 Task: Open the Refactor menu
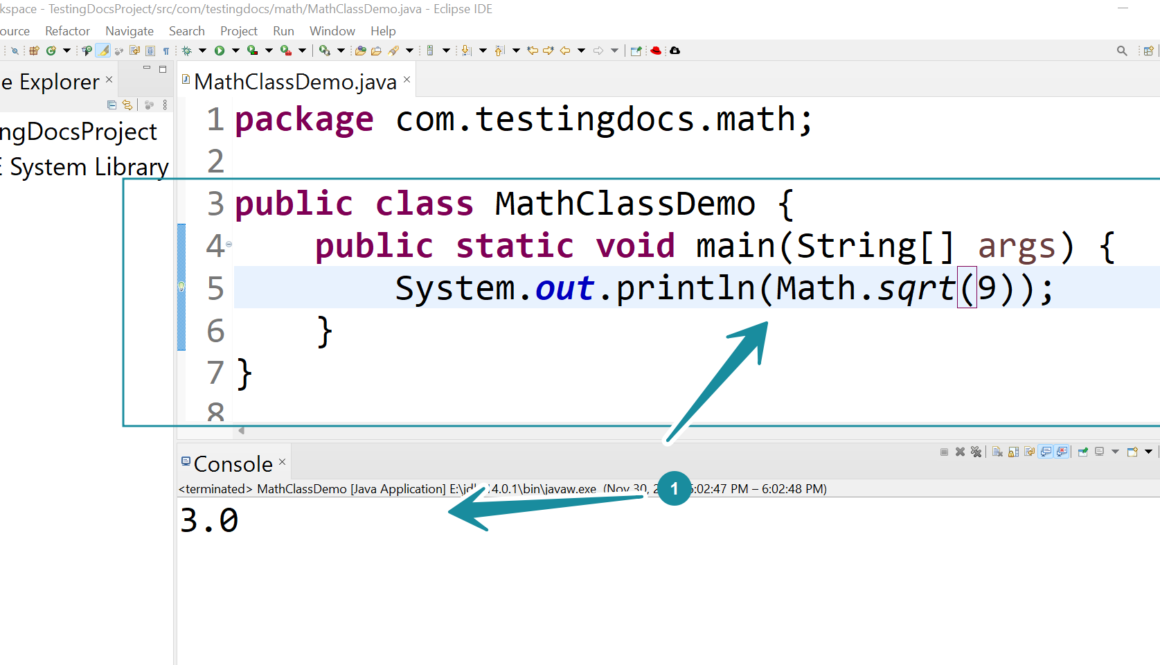pyautogui.click(x=67, y=31)
